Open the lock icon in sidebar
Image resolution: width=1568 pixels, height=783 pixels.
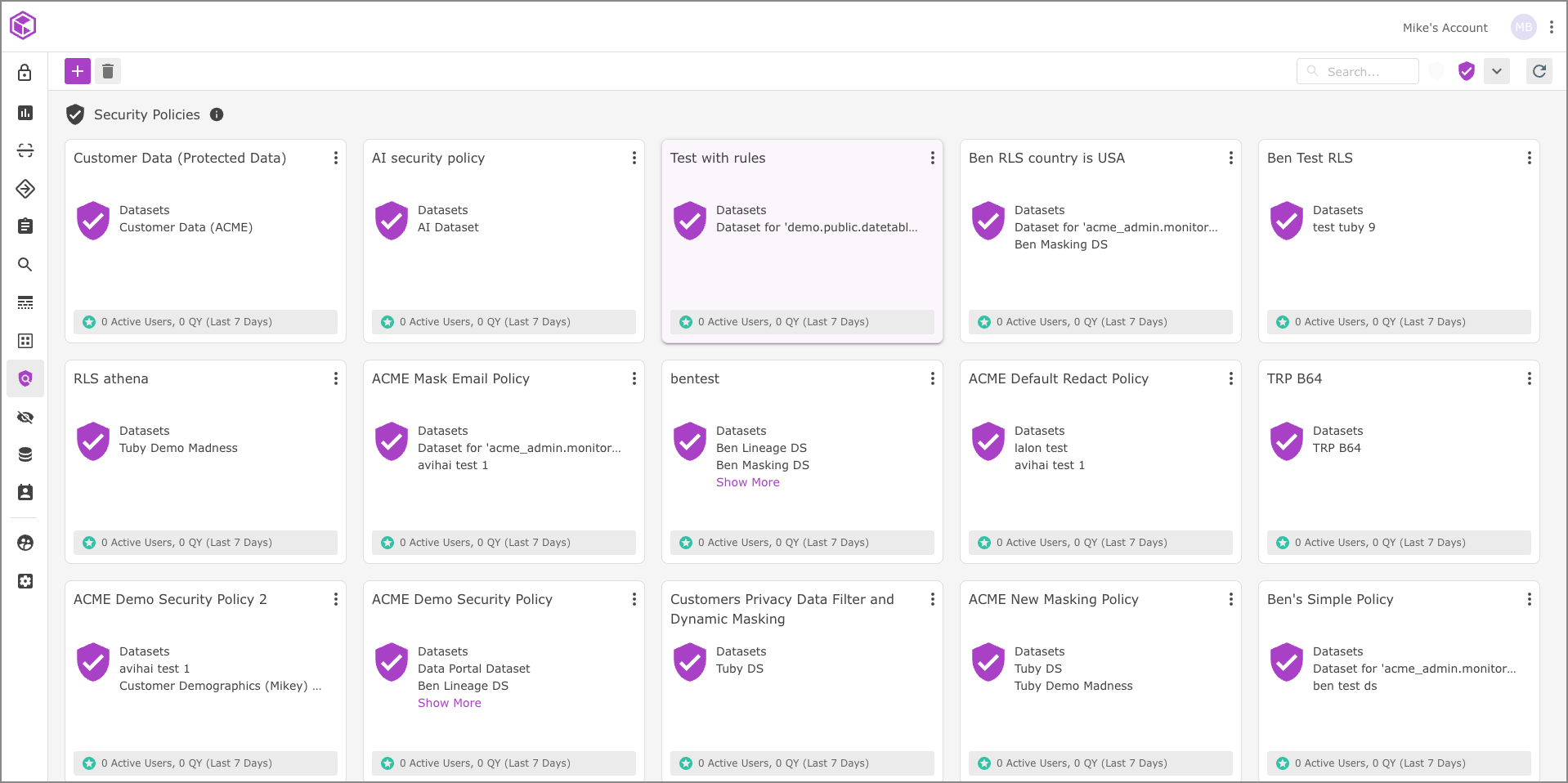25,73
